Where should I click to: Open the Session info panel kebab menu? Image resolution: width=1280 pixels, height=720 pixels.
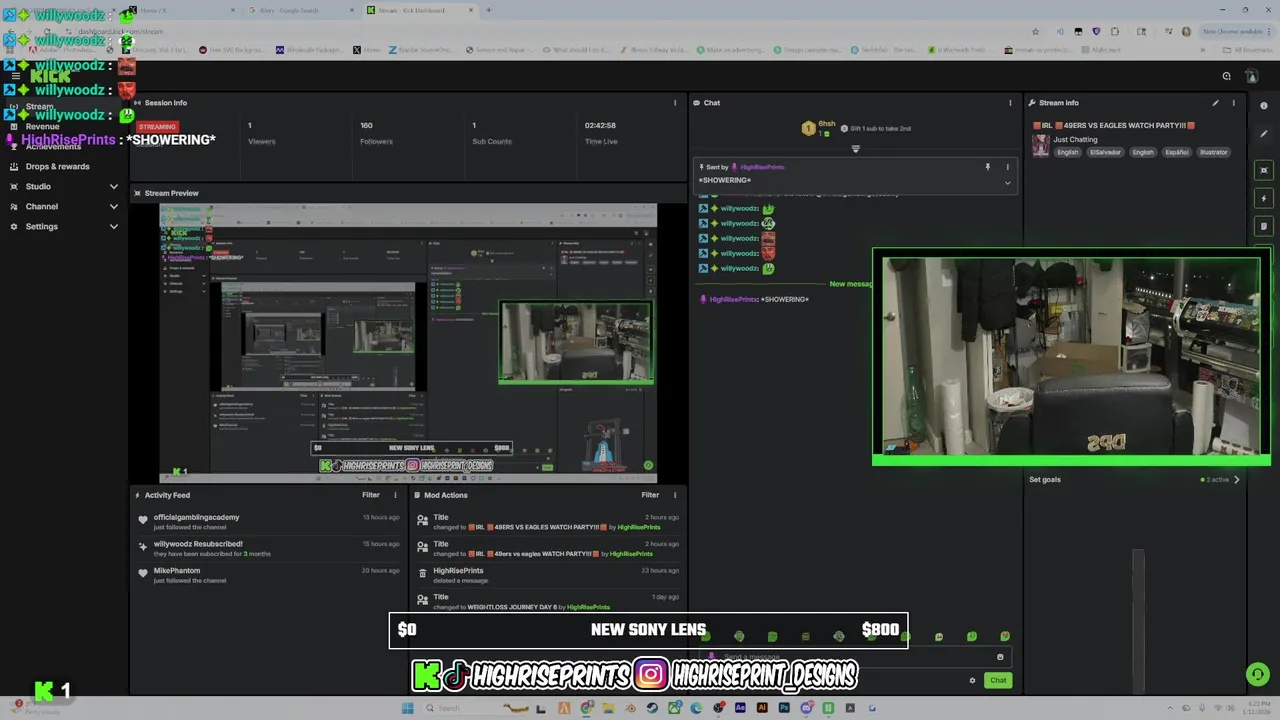(675, 103)
